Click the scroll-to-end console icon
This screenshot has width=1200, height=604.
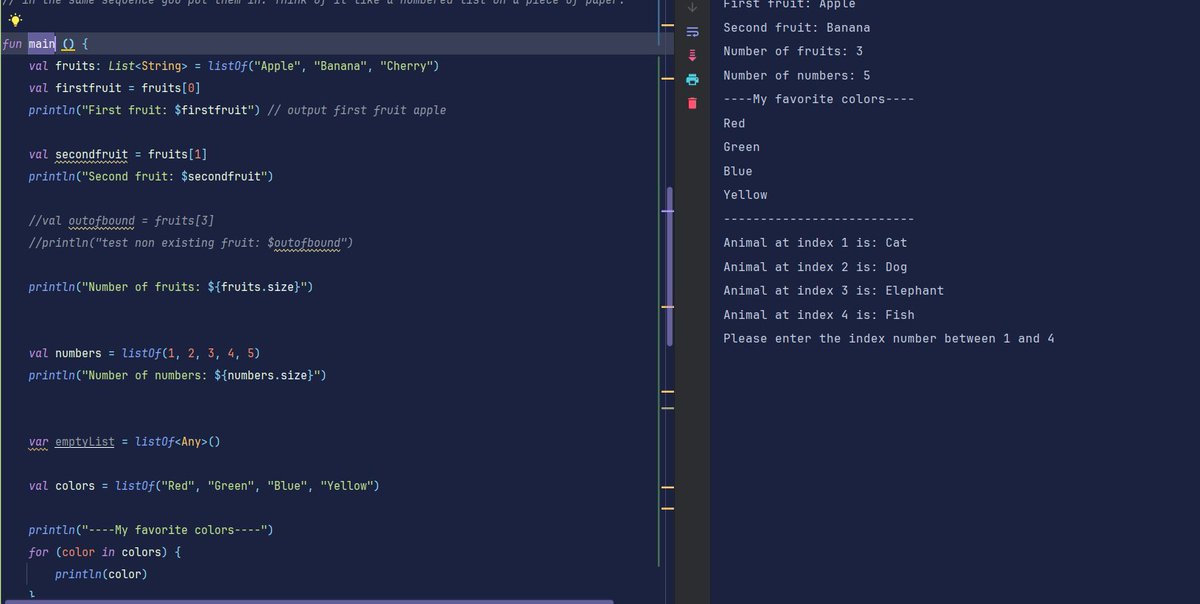(691, 55)
